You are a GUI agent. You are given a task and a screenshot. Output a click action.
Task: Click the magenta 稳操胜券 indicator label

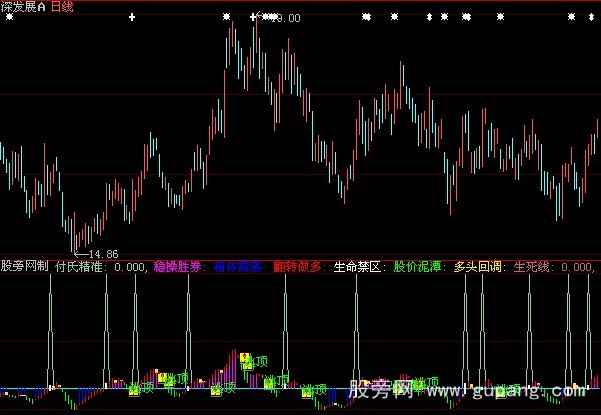click(178, 267)
